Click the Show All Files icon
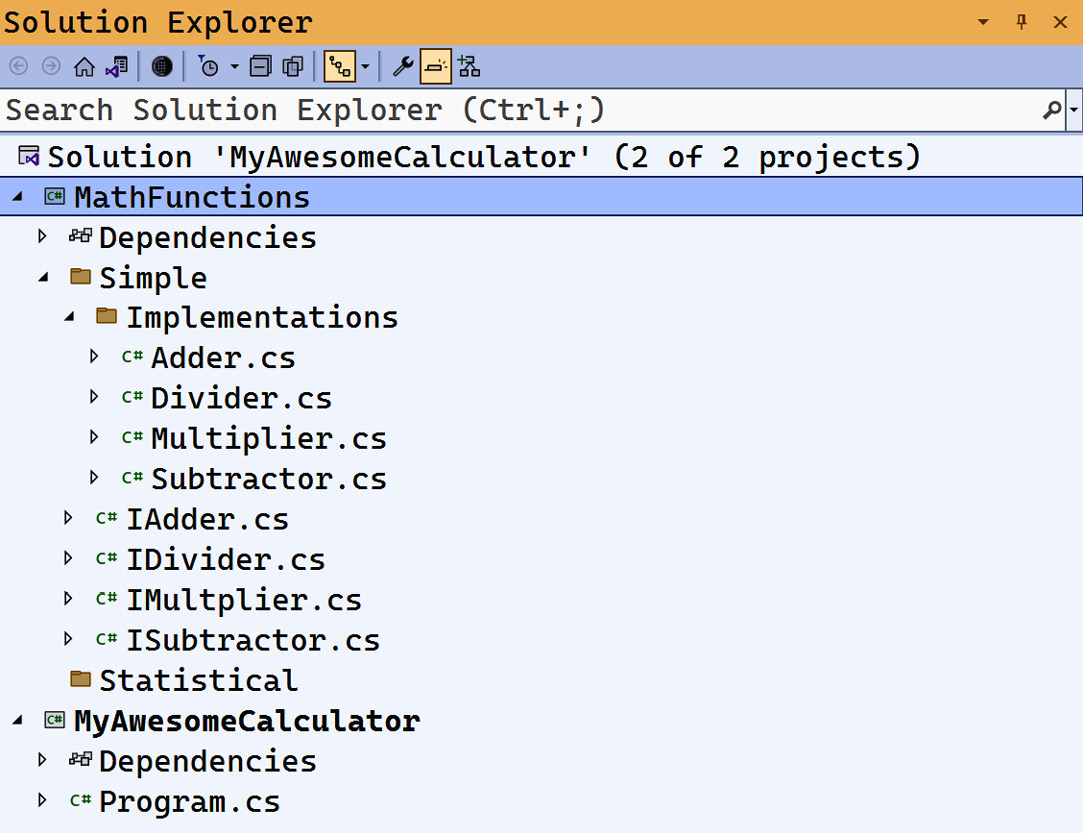This screenshot has width=1083, height=833. [x=293, y=67]
